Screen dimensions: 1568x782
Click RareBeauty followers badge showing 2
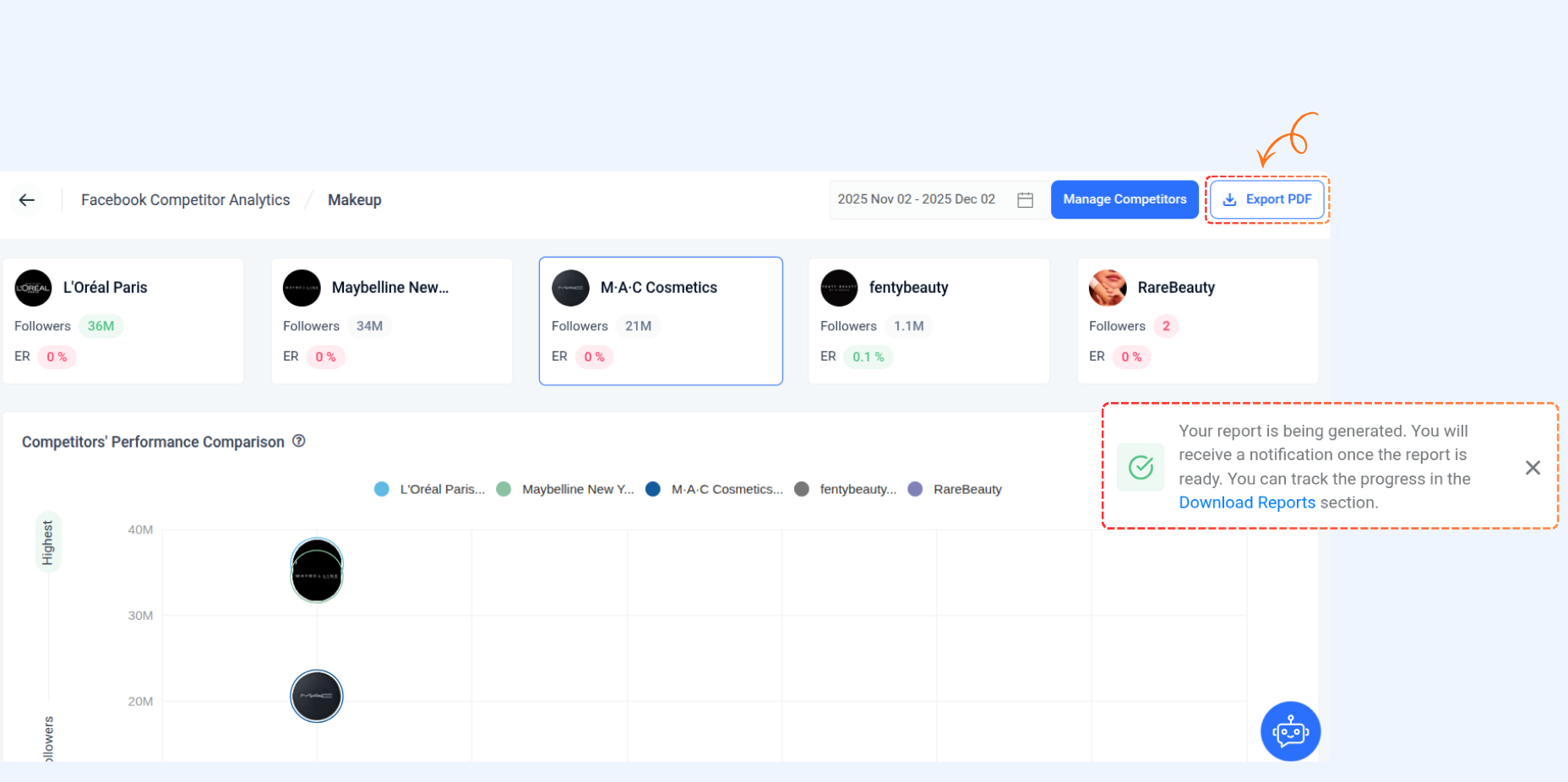pyautogui.click(x=1166, y=326)
